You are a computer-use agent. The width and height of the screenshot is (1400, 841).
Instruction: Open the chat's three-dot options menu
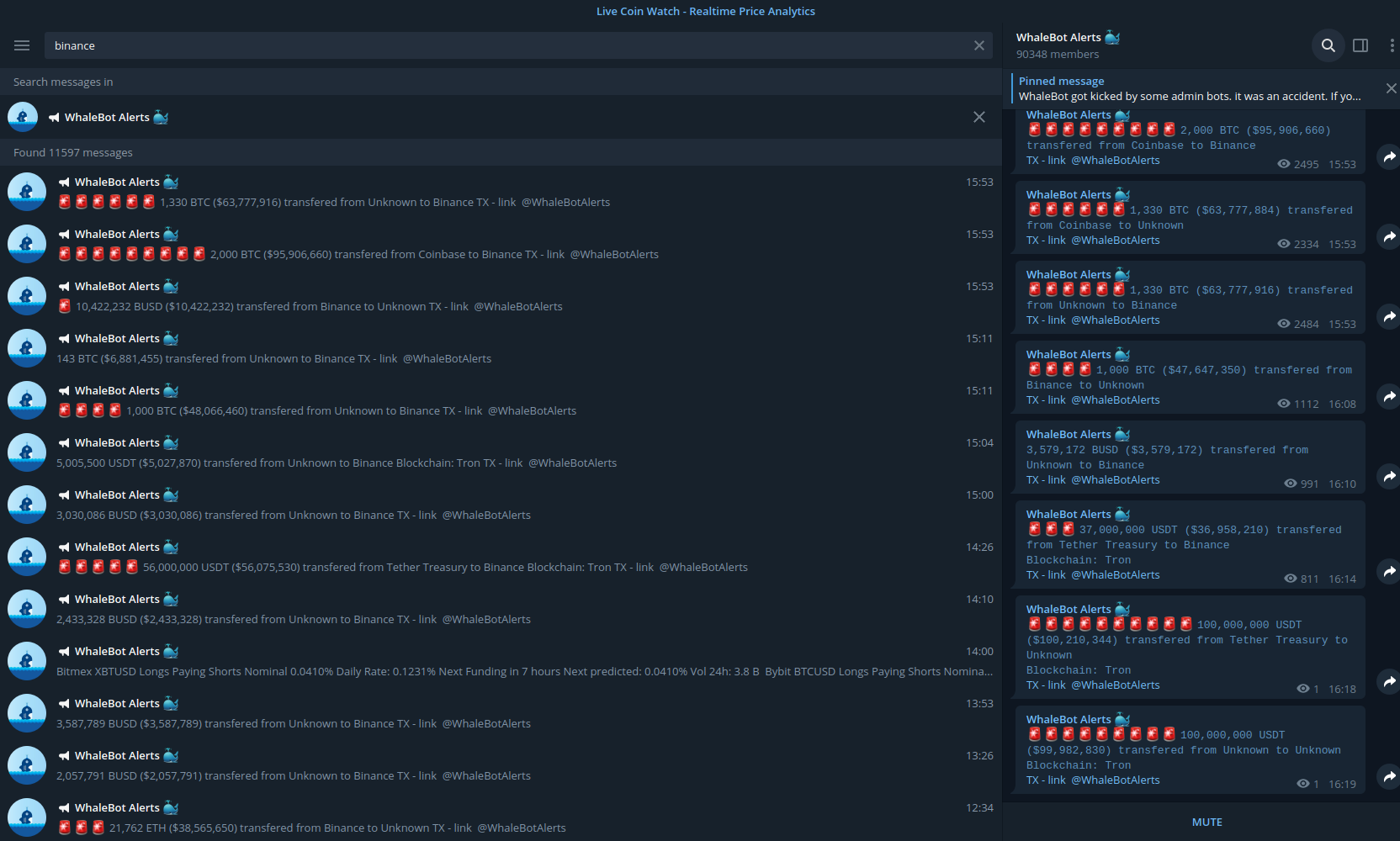pyautogui.click(x=1392, y=45)
